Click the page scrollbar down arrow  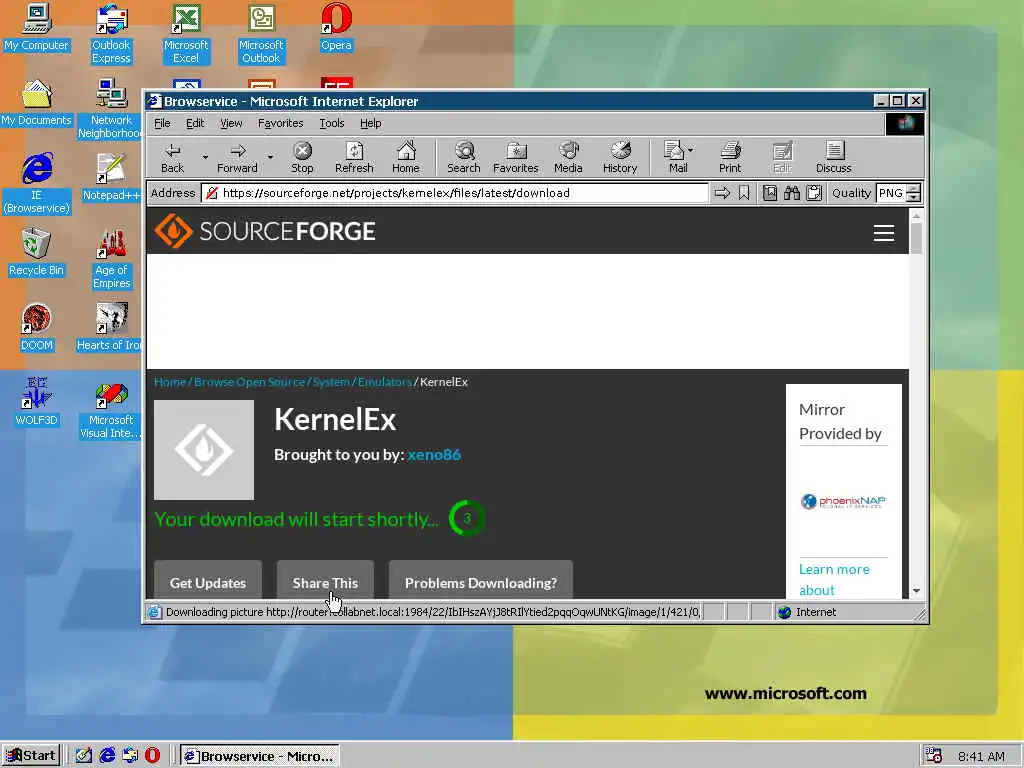coord(916,590)
